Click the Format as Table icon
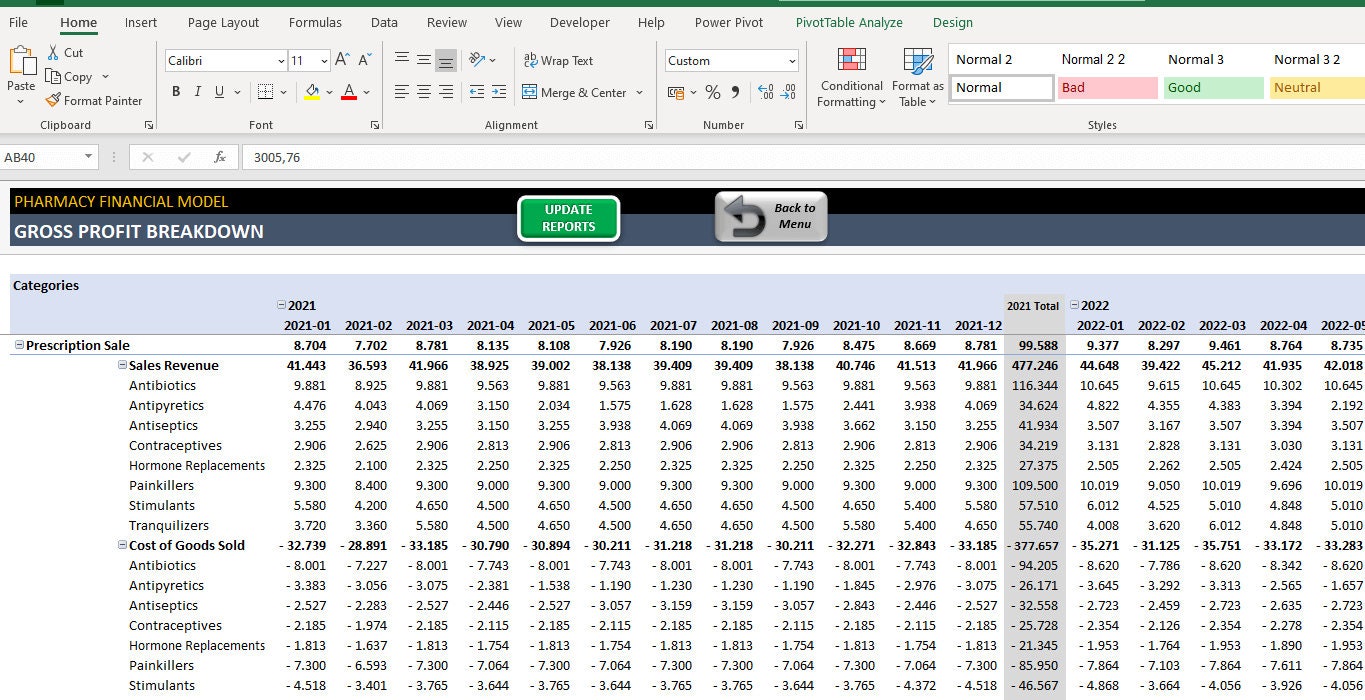The image size is (1365, 700). pyautogui.click(x=916, y=76)
